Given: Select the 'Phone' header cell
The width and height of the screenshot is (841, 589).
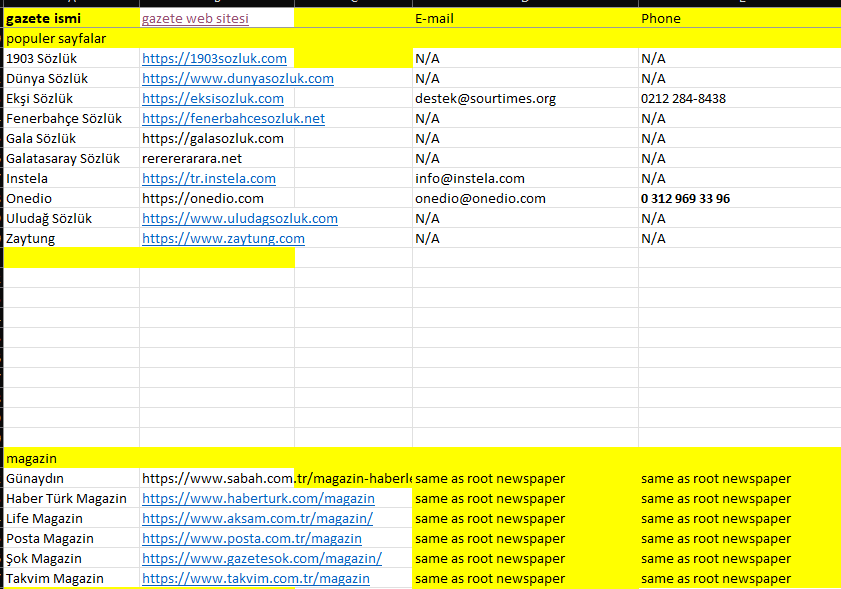Looking at the screenshot, I should coord(740,18).
